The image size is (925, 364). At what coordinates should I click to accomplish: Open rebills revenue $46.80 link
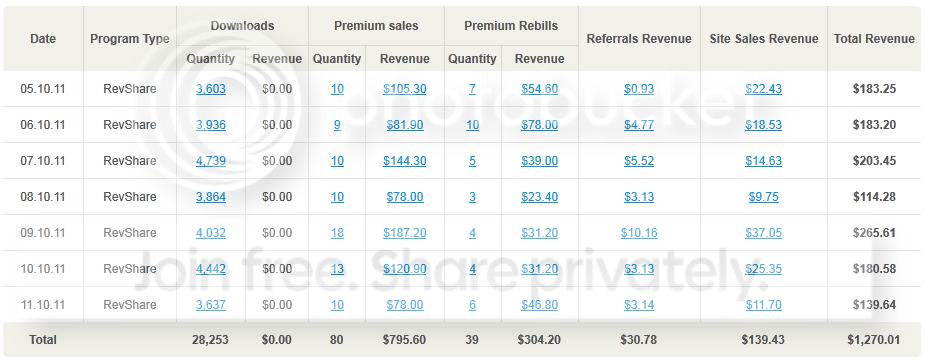[539, 305]
